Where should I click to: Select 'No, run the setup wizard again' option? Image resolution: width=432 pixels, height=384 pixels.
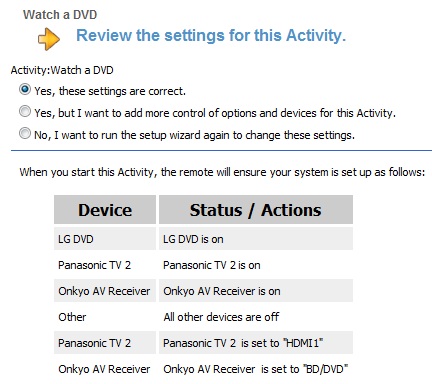pos(25,133)
